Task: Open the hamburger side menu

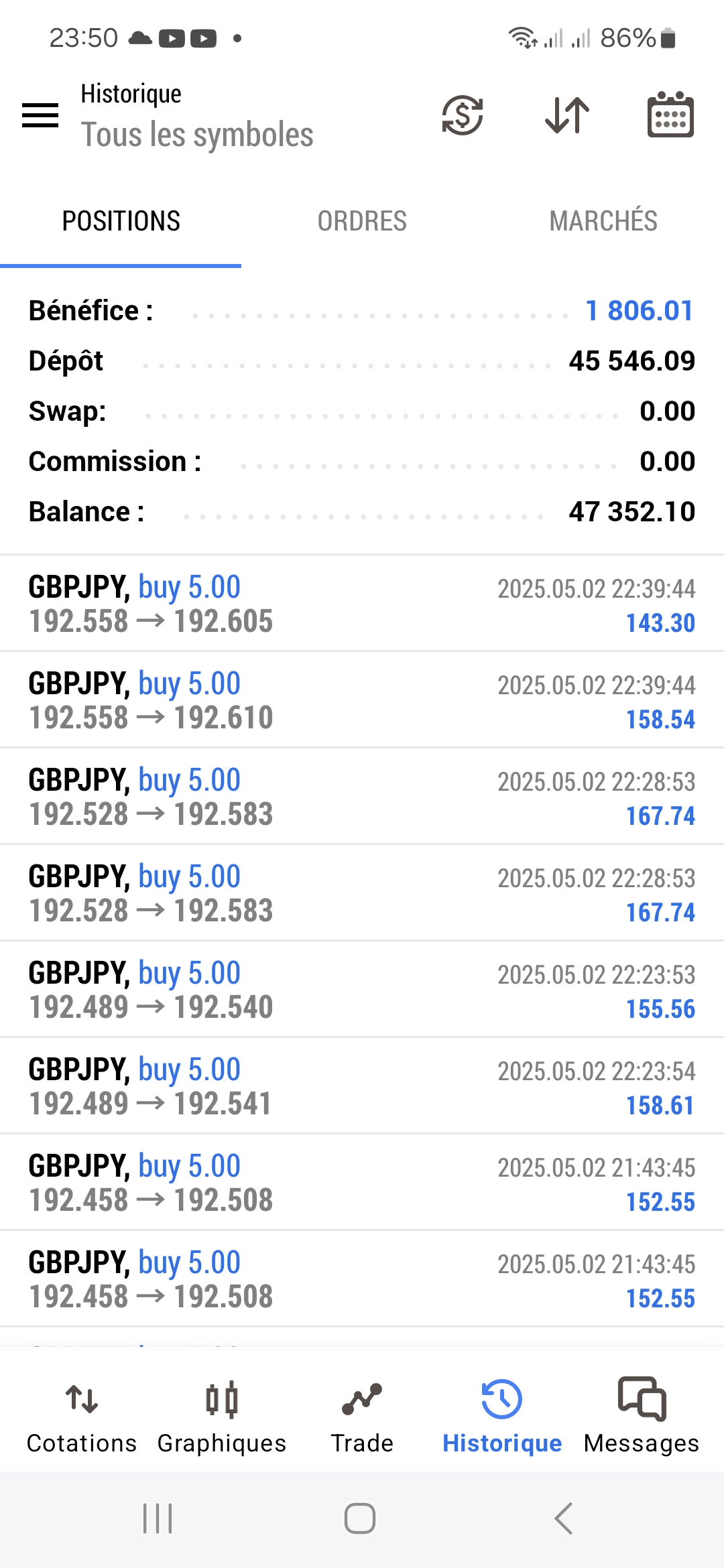Action: point(40,115)
